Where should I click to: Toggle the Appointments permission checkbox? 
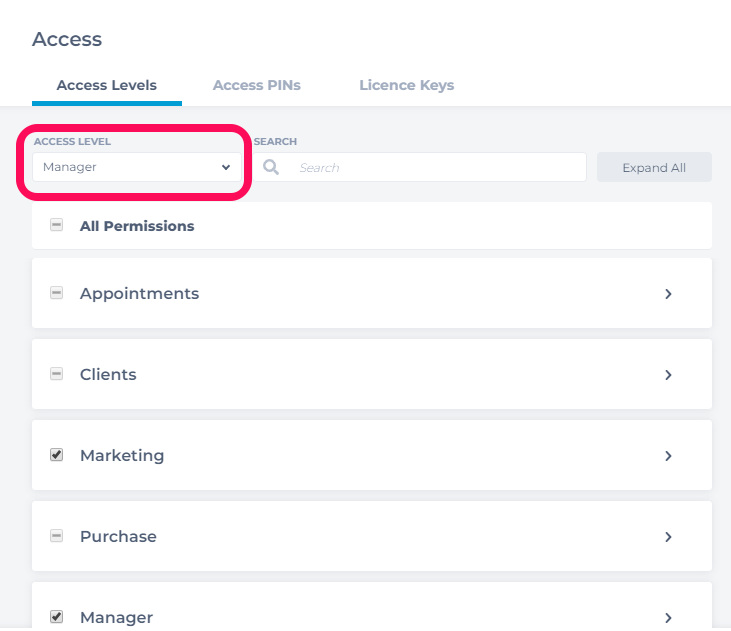pos(57,293)
